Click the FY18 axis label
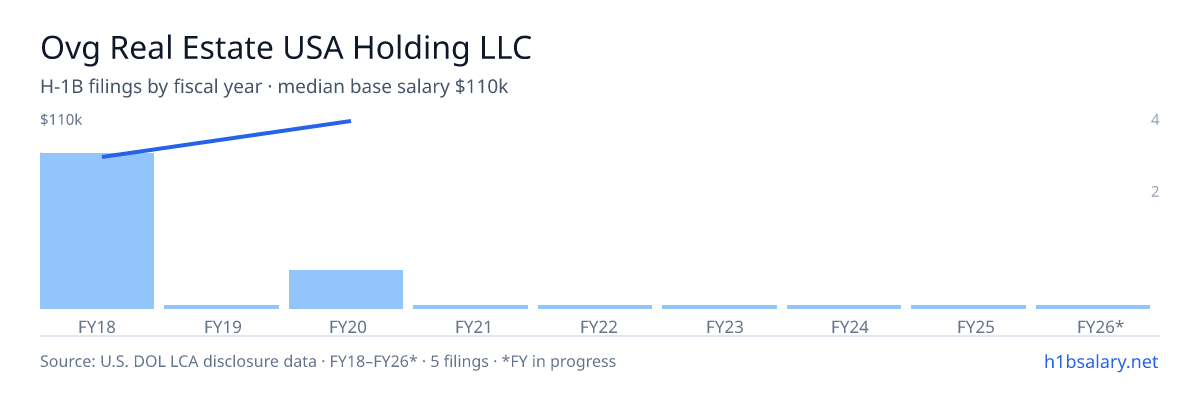The image size is (1200, 400). pos(97,326)
